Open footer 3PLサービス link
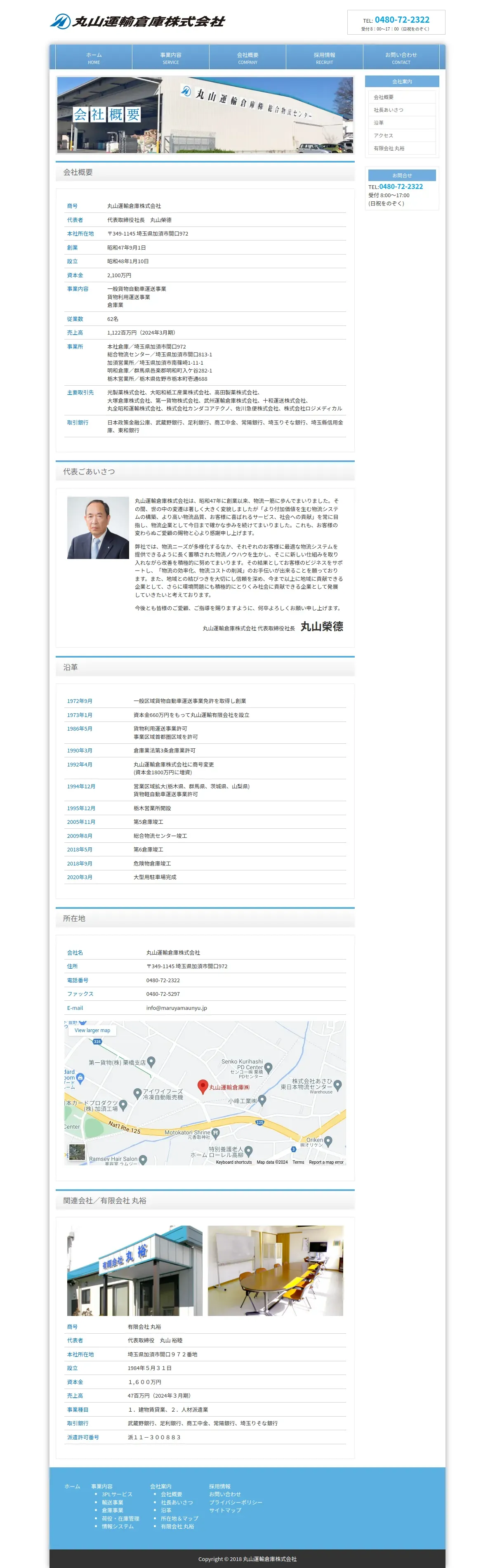Viewport: 495px width, 1568px height. [x=117, y=1494]
